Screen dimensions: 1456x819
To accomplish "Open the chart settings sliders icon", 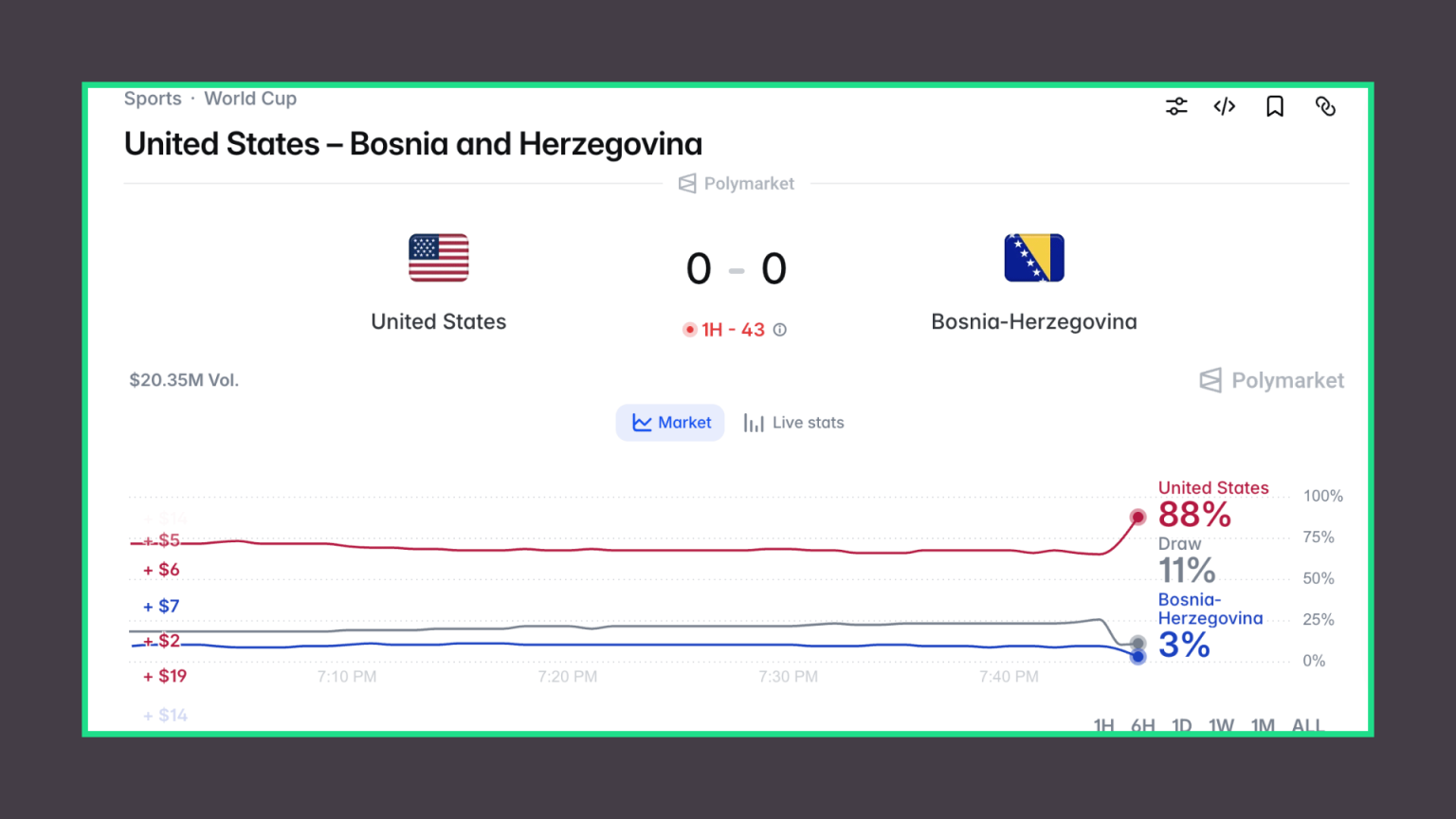I will [x=1176, y=106].
